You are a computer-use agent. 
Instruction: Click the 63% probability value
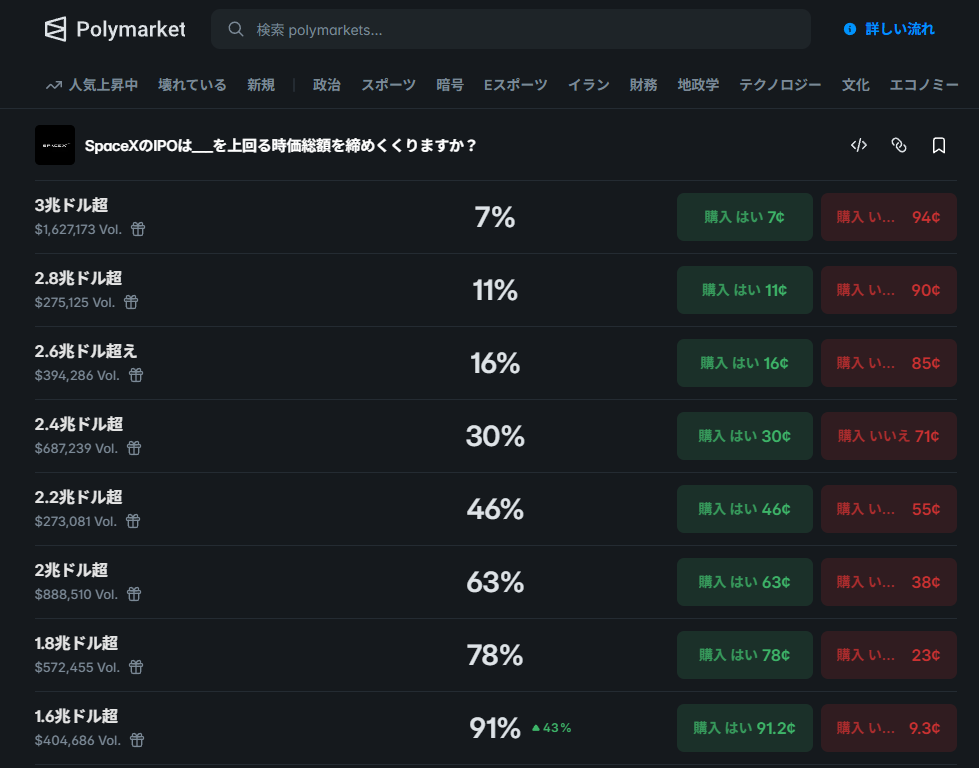pos(495,582)
